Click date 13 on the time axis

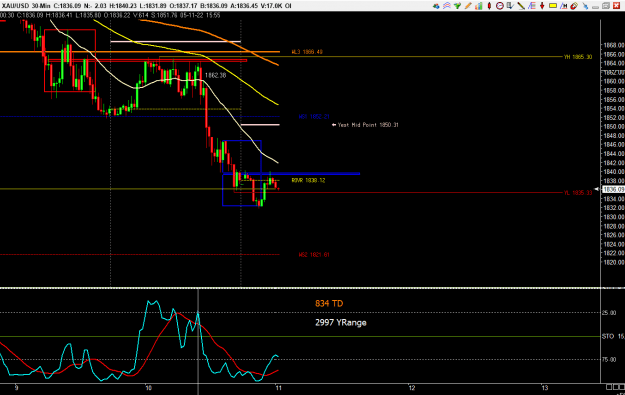point(544,387)
